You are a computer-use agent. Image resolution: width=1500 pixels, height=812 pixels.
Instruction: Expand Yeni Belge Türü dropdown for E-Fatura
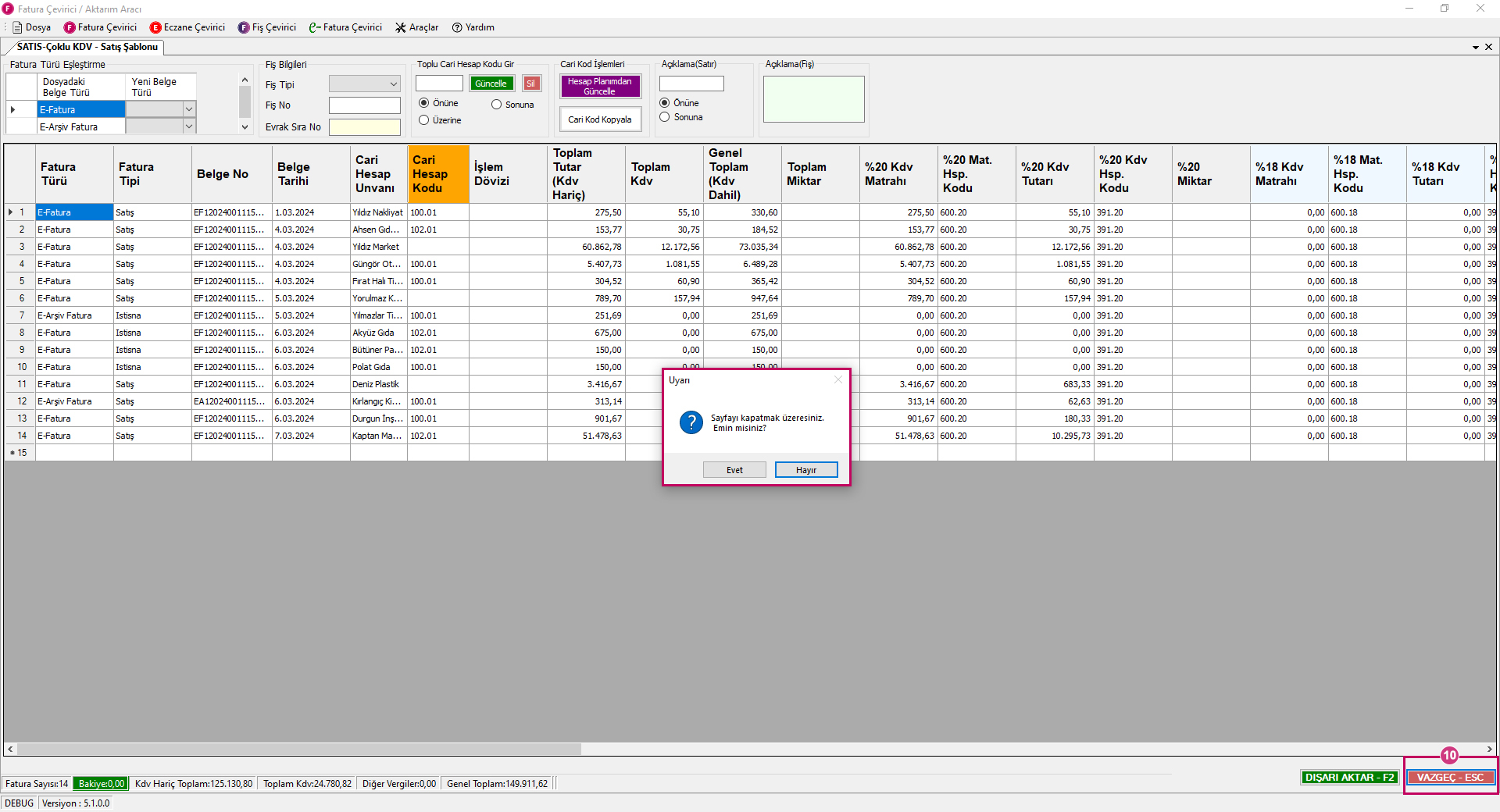click(x=189, y=109)
